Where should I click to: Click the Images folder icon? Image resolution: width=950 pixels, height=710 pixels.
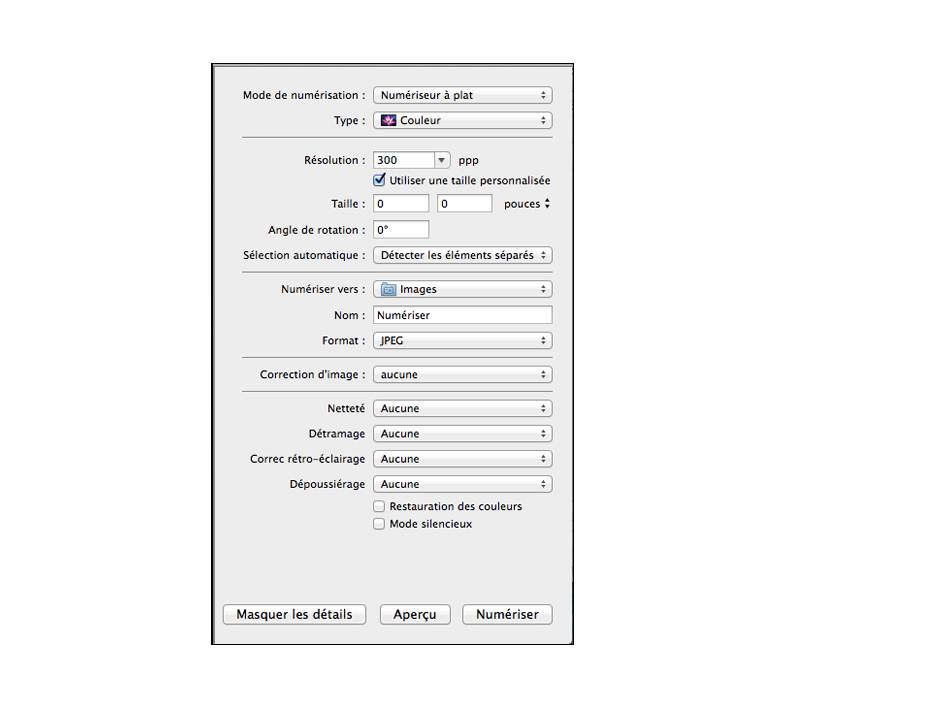click(388, 290)
